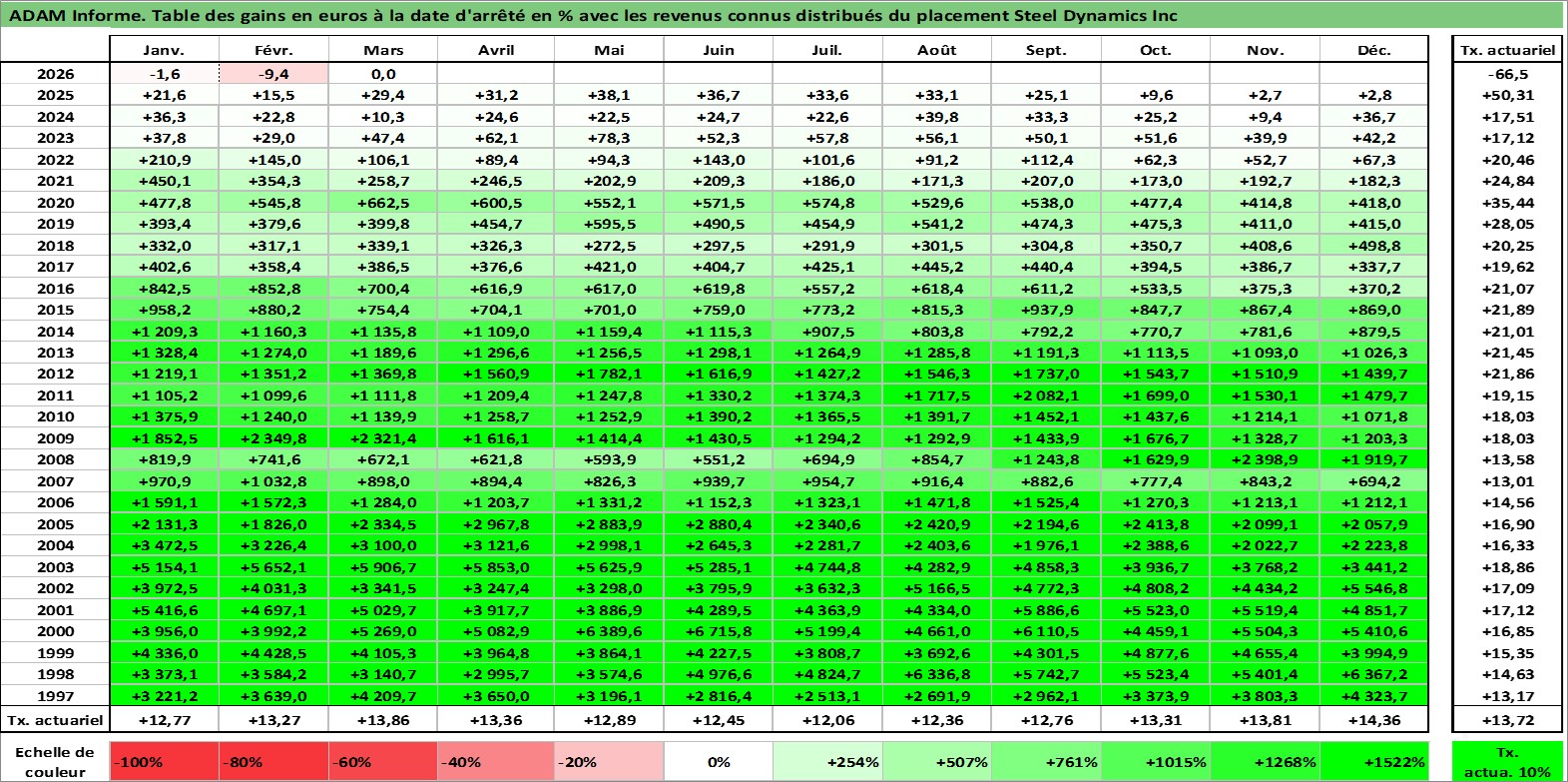This screenshot has width=1568, height=782.
Task: Click the 1997 row year label
Action: click(56, 696)
